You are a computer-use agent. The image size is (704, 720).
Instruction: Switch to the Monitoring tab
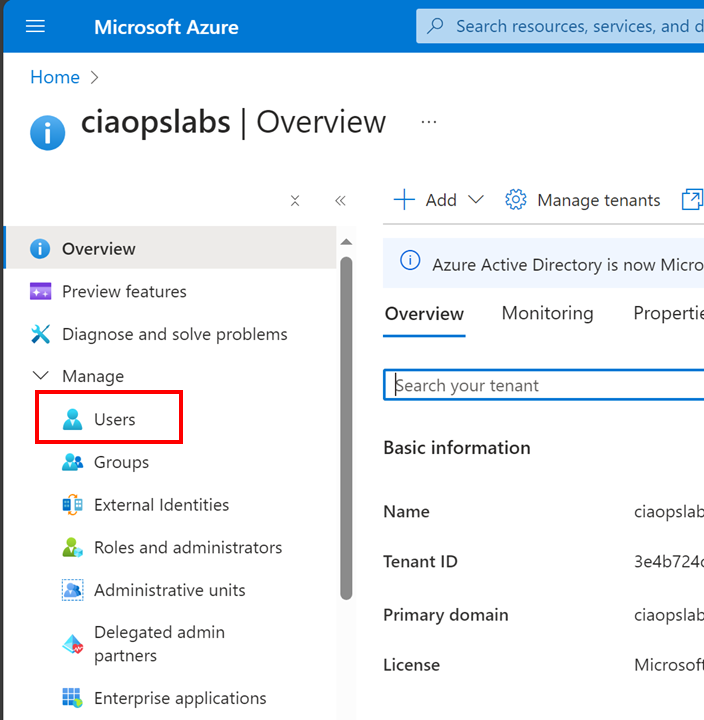[x=547, y=314]
